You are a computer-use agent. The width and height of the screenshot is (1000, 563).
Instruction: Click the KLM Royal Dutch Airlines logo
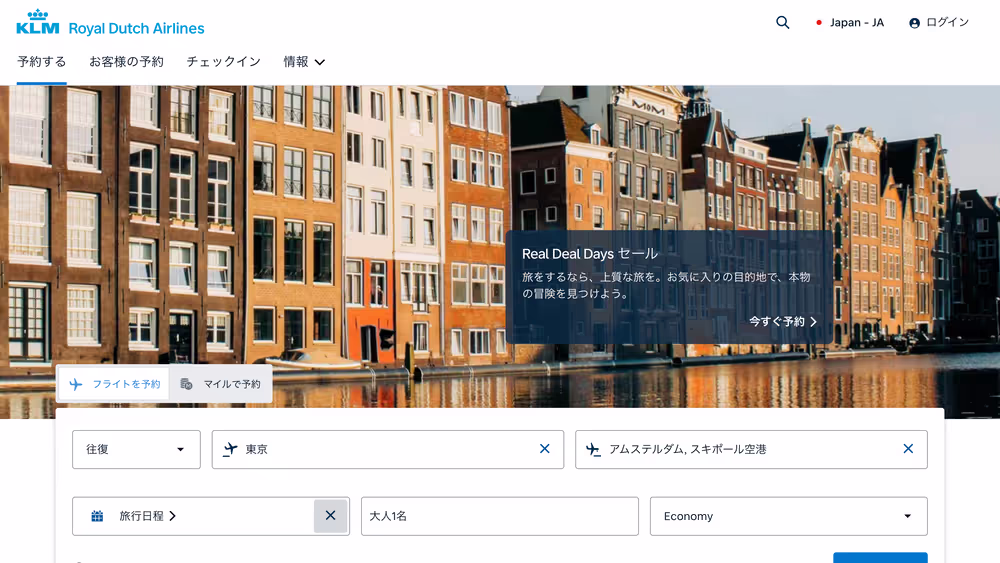click(x=110, y=23)
